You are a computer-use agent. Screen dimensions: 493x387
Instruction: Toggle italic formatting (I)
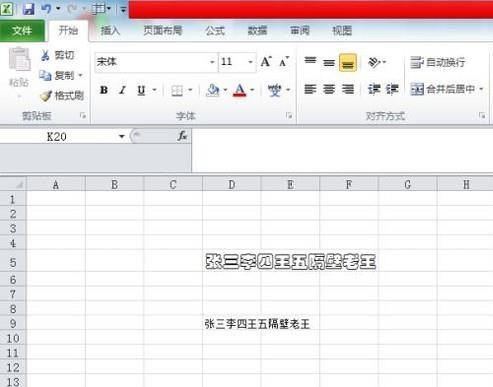(123, 90)
